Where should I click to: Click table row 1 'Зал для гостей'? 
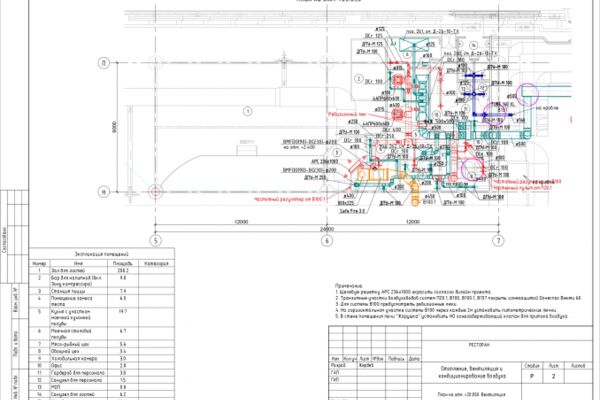tap(102, 270)
